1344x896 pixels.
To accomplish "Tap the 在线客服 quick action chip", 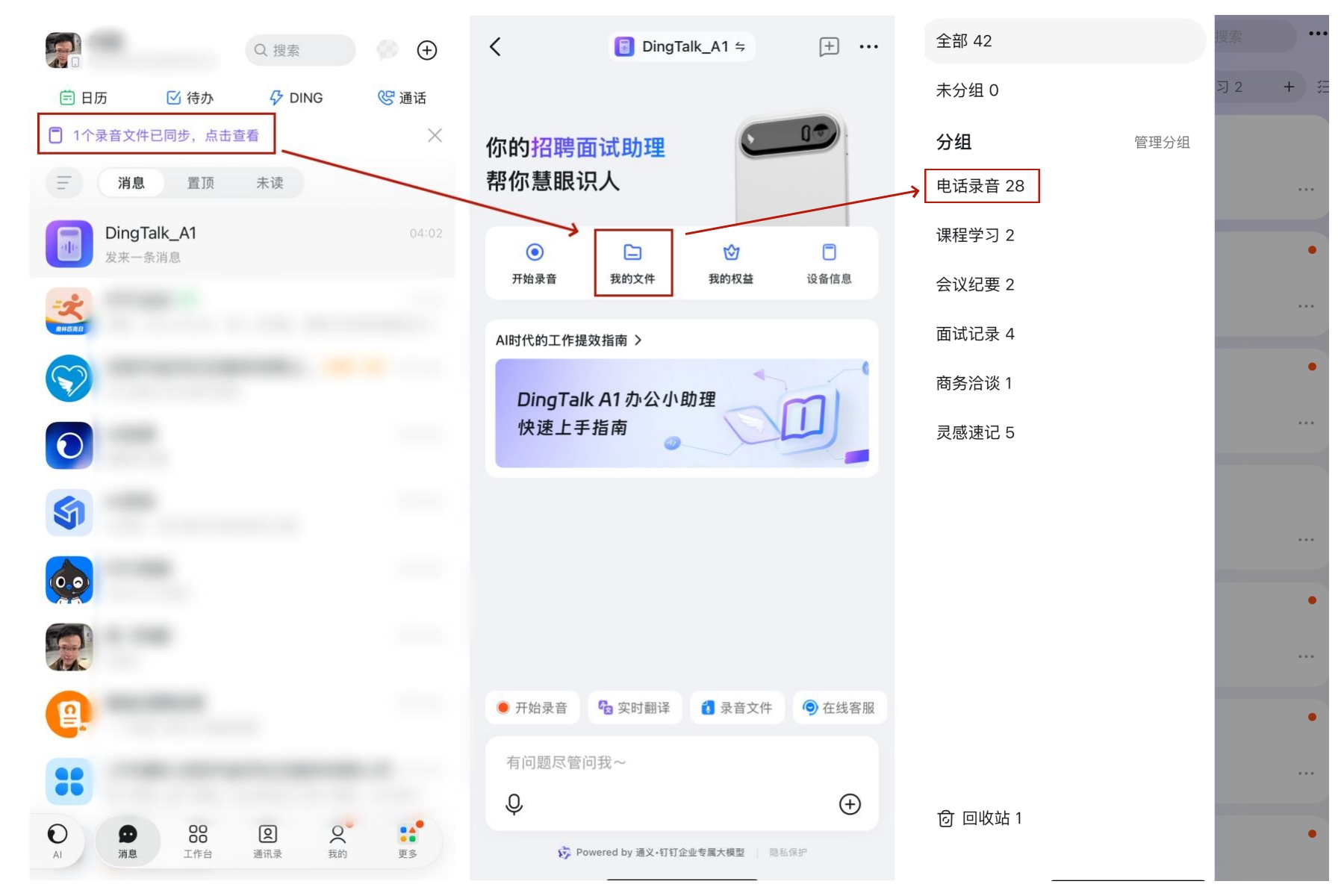I will tap(840, 708).
